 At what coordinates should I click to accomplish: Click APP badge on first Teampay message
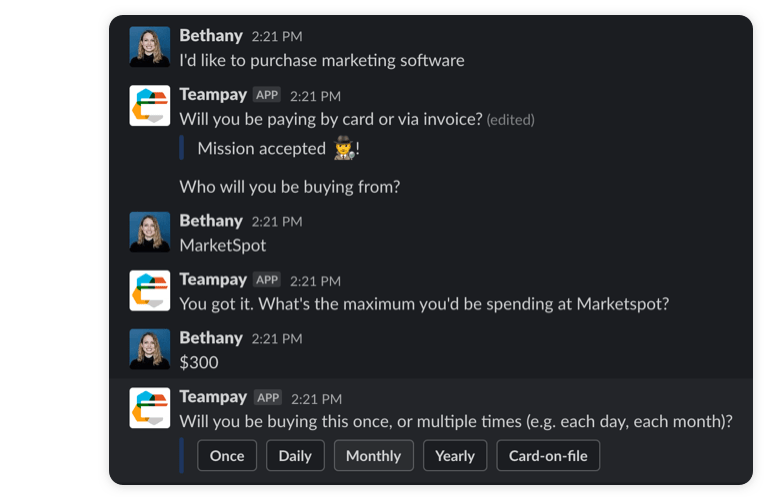[267, 95]
